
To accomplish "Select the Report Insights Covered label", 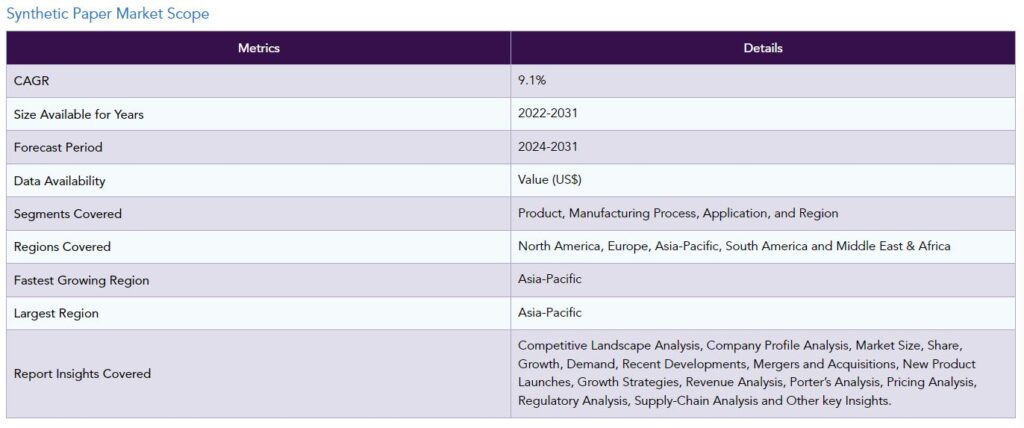I will (x=82, y=374).
